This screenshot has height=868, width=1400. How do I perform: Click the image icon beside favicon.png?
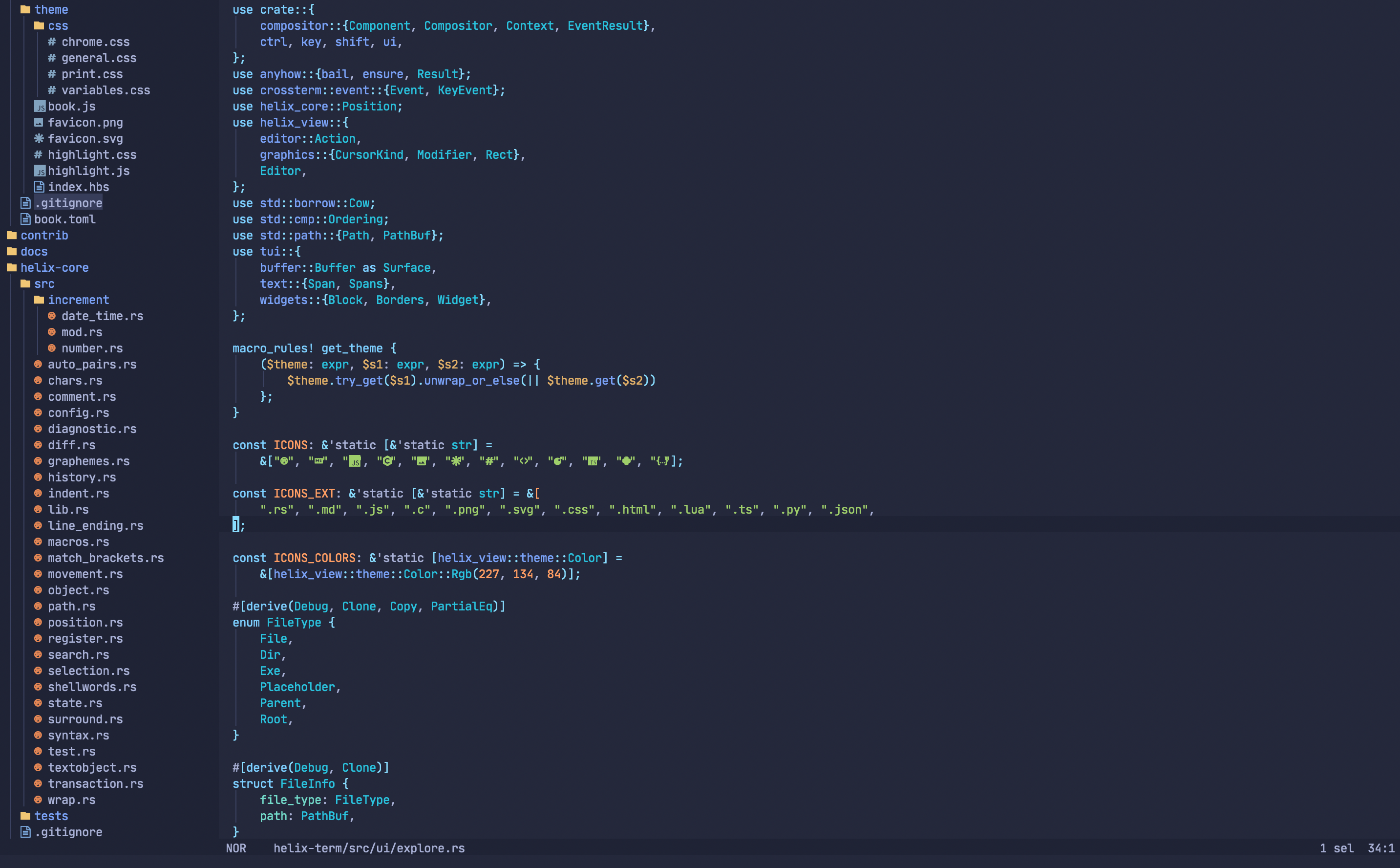click(39, 123)
